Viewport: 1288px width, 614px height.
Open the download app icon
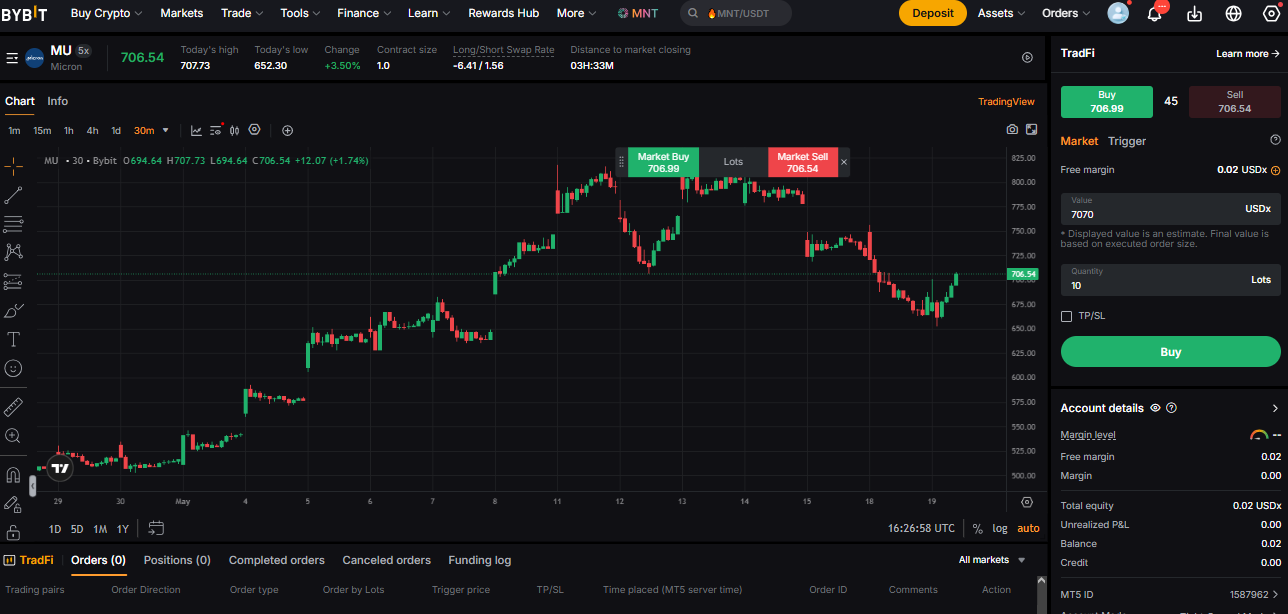(x=1194, y=13)
